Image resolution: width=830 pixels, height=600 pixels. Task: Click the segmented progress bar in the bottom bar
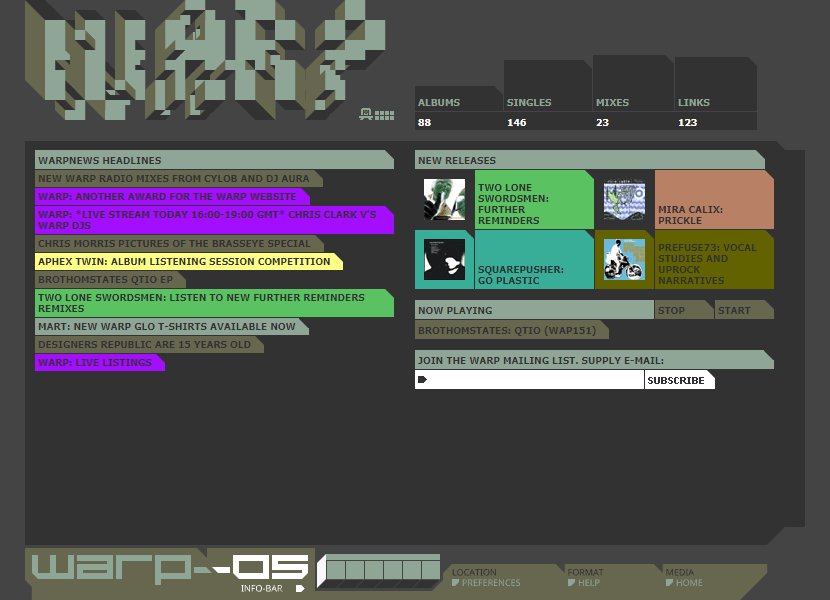[x=378, y=571]
